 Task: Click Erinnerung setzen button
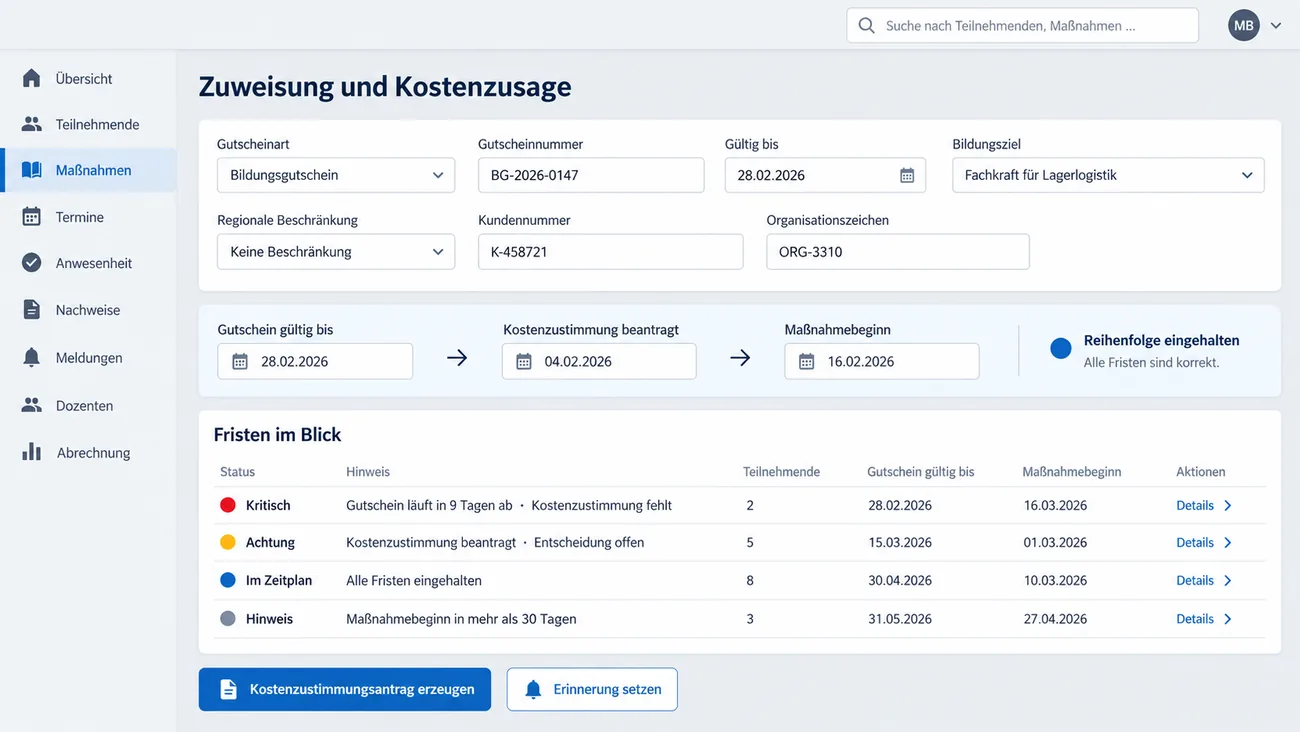pos(592,689)
